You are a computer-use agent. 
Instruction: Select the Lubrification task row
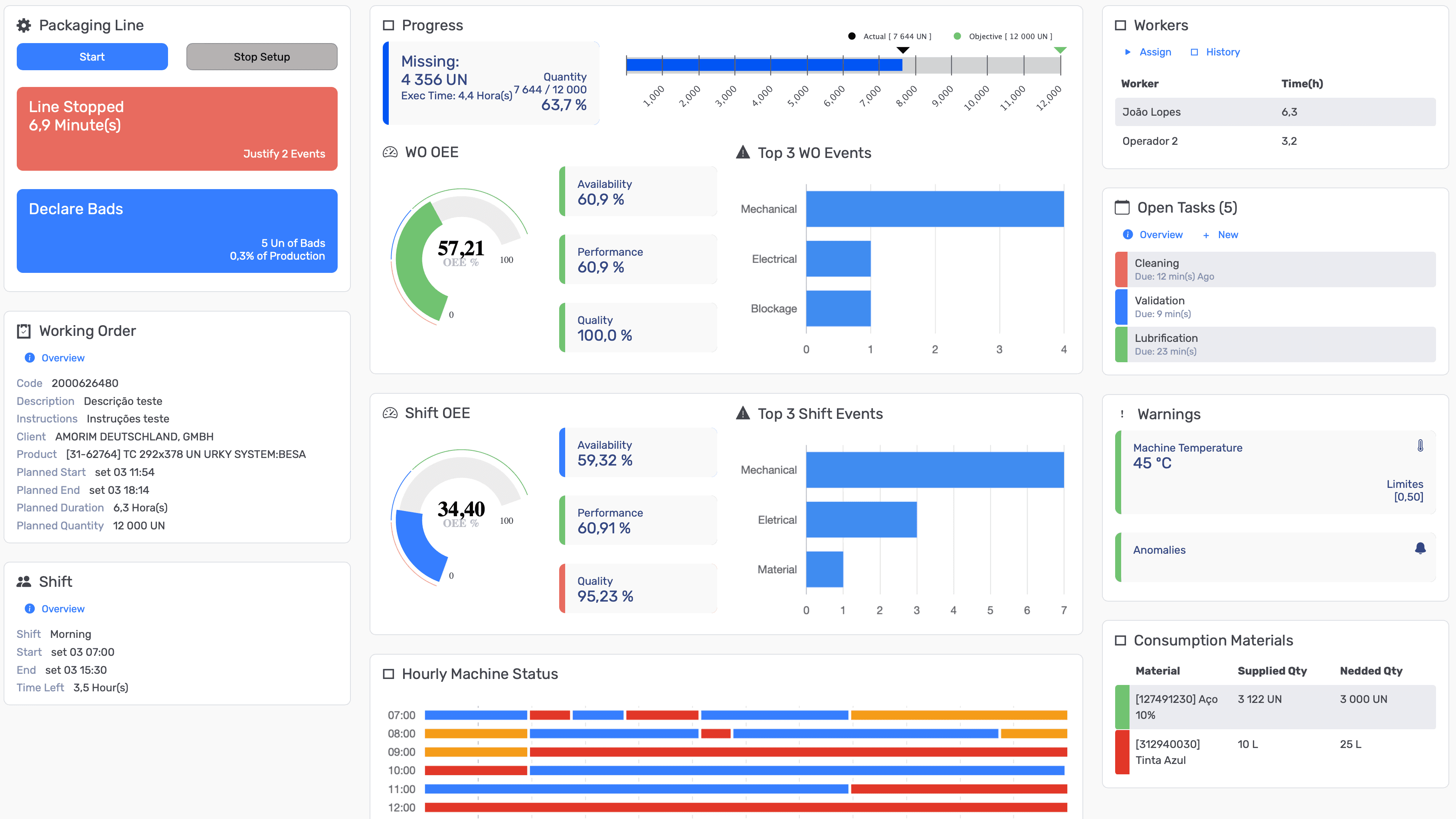coord(1275,344)
